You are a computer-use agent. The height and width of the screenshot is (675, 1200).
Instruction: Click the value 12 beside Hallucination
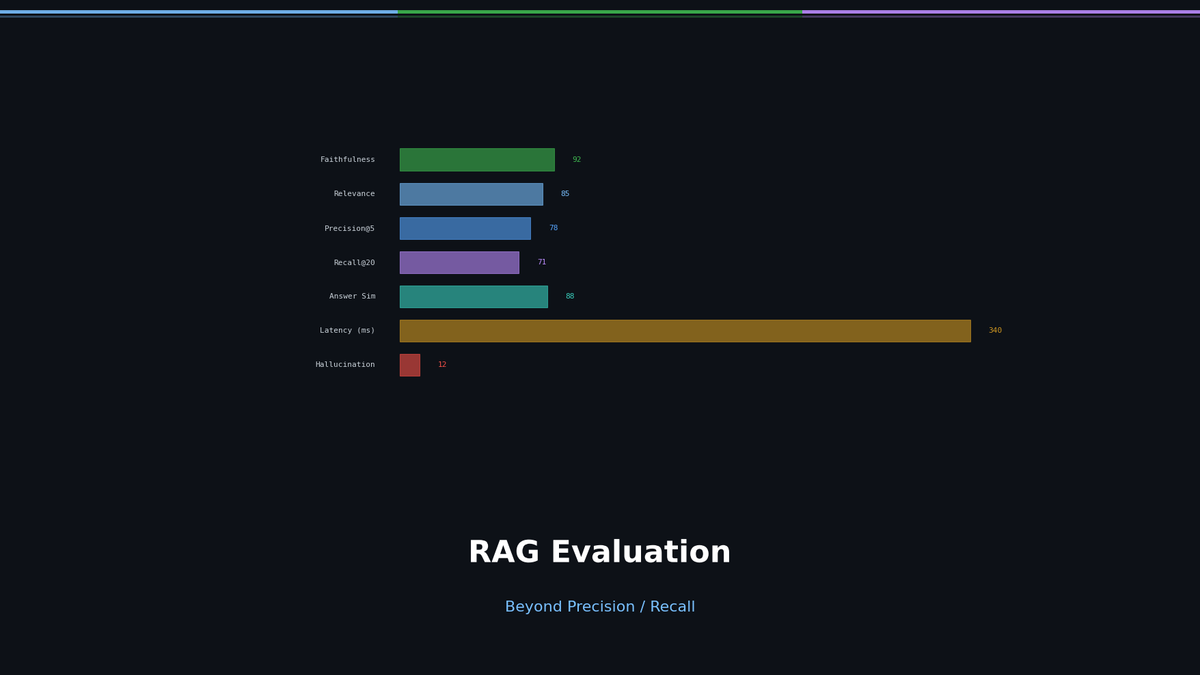tap(441, 364)
